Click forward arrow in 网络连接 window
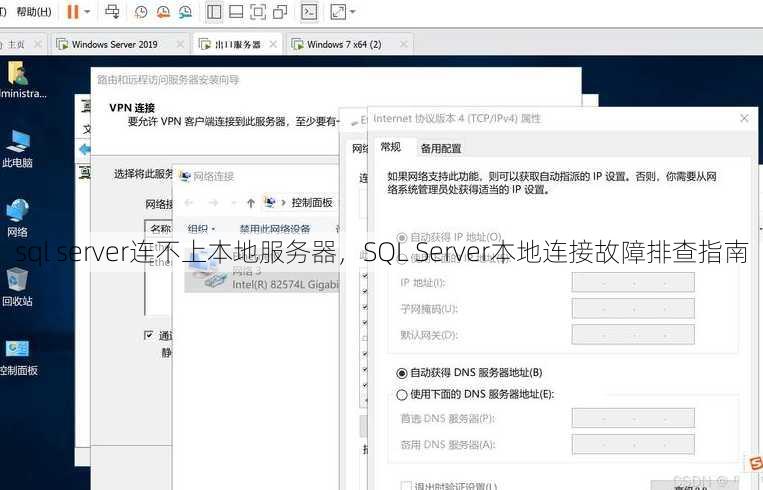 tap(213, 203)
